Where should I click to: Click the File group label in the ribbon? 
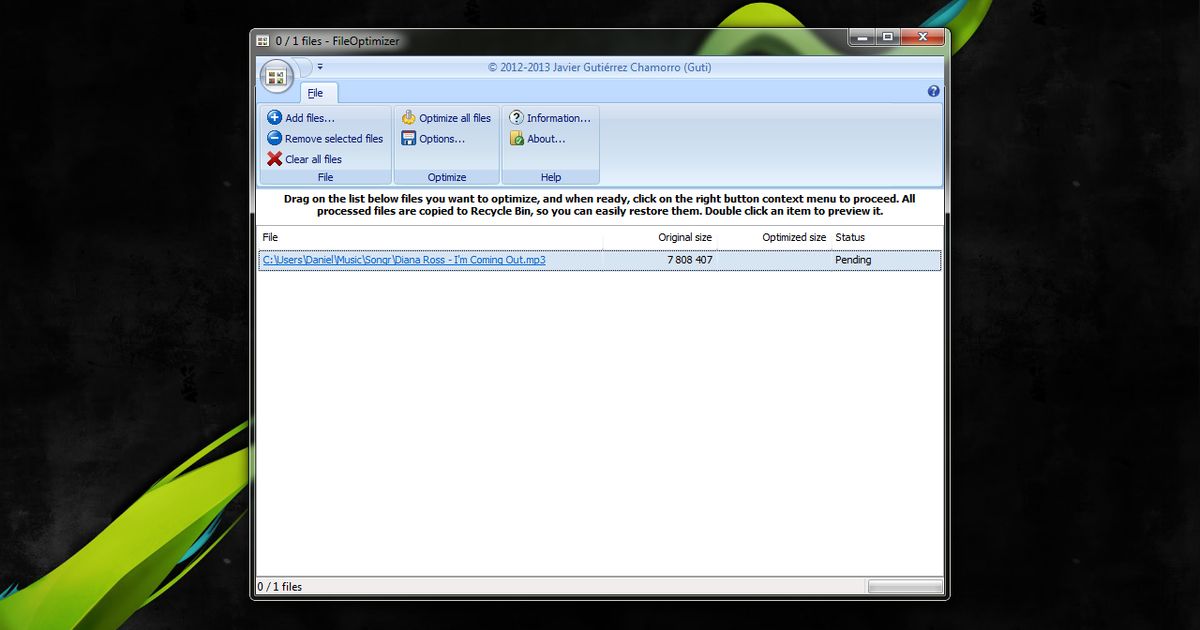tap(325, 177)
